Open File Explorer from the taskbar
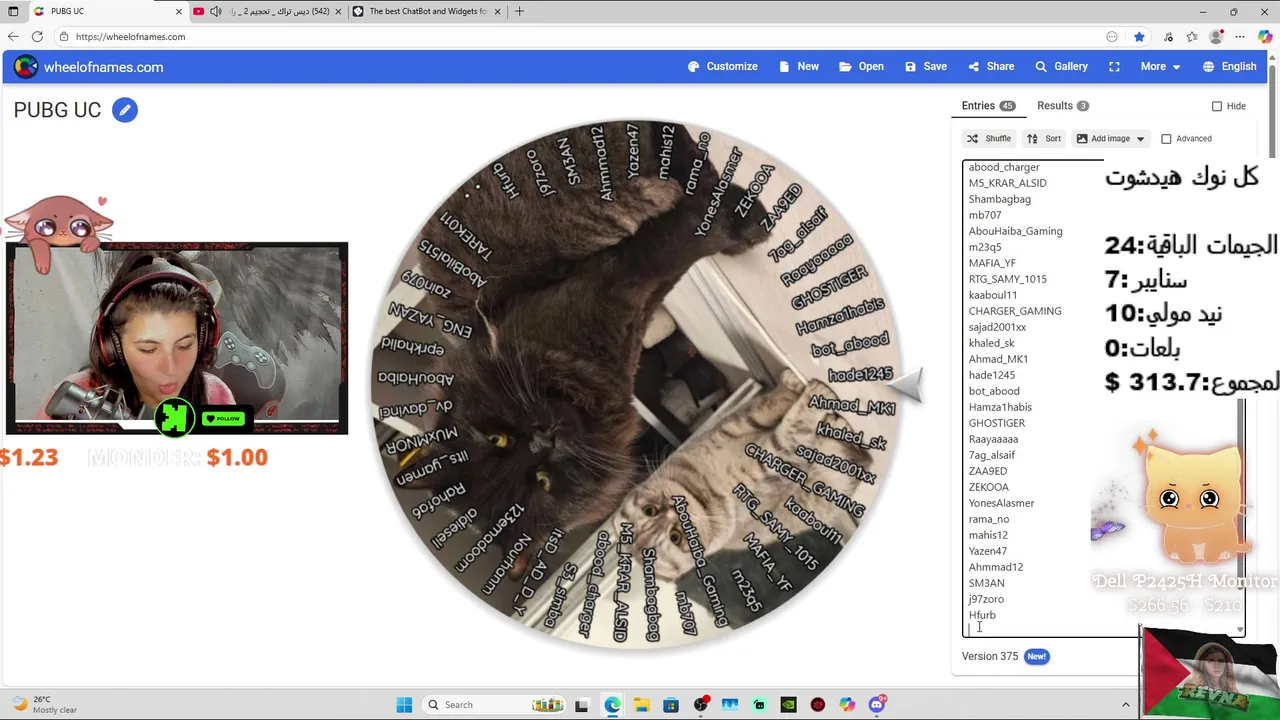This screenshot has width=1280, height=720. [x=641, y=705]
